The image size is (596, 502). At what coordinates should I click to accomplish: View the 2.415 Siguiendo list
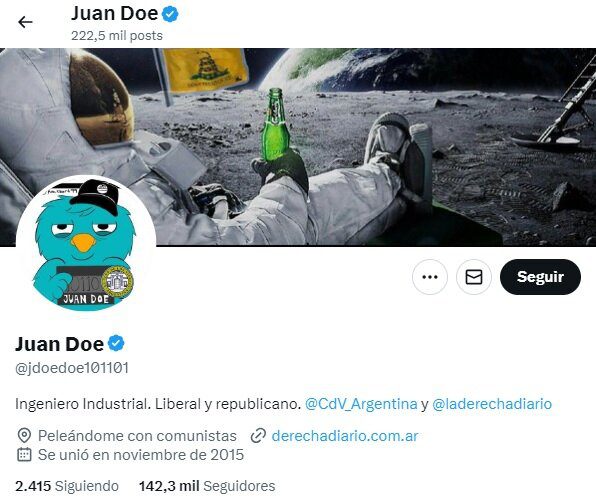[67, 486]
